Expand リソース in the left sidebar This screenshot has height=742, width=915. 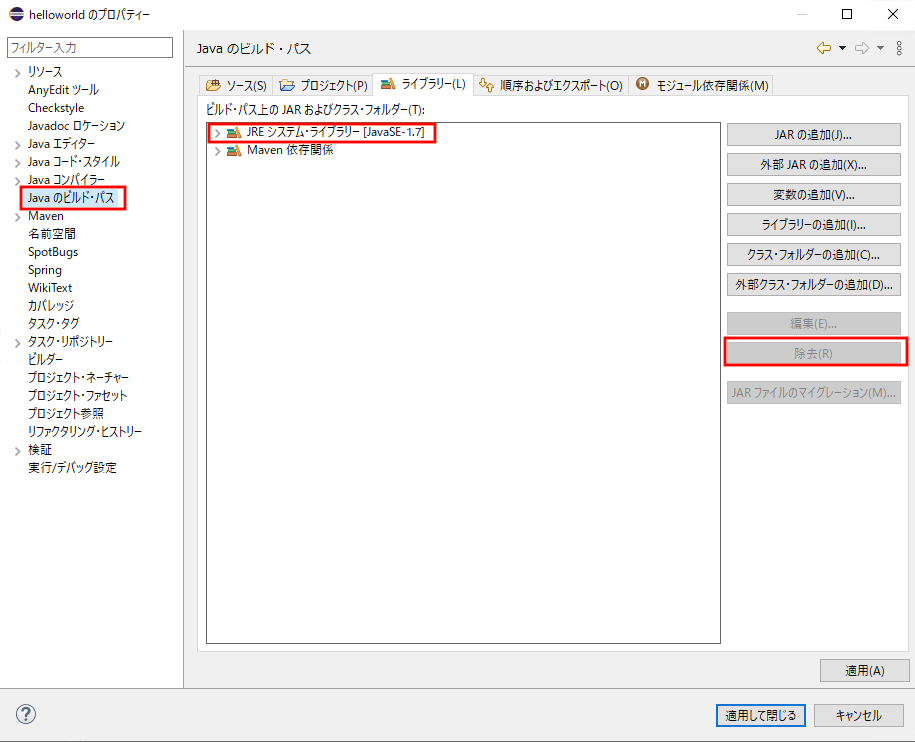17,71
